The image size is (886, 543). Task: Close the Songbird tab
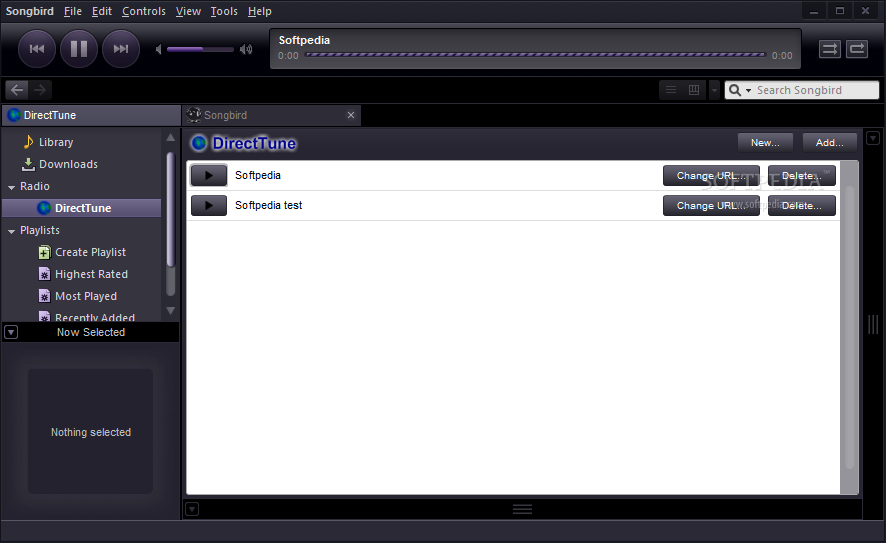point(351,115)
